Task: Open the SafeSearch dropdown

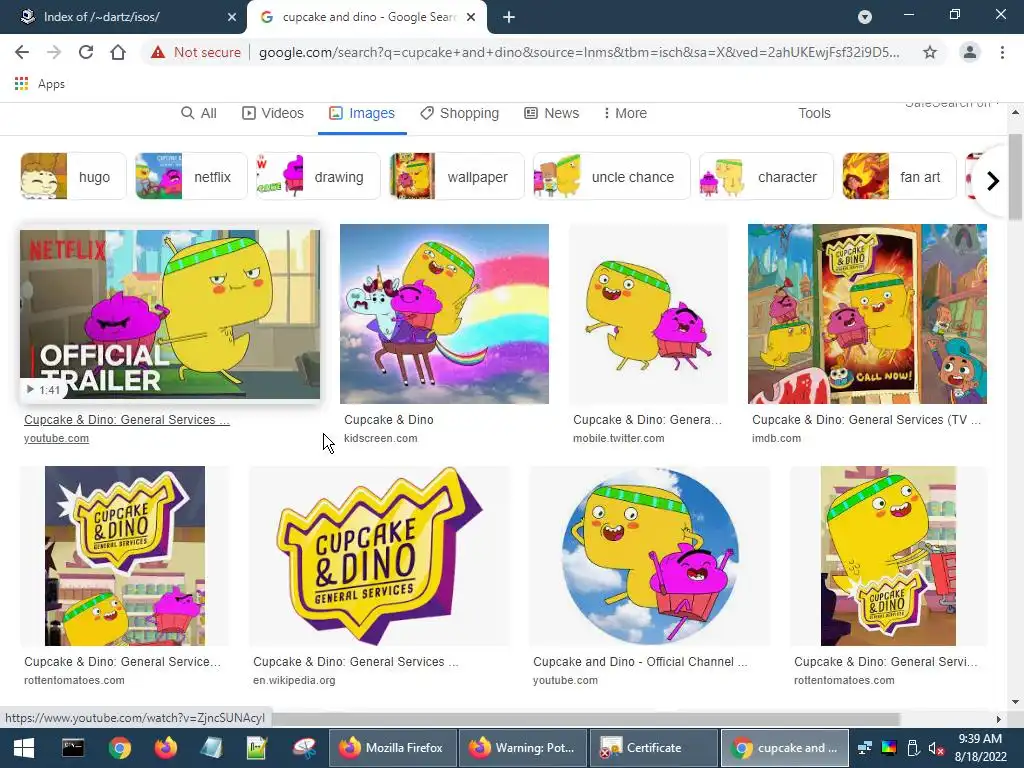Action: coord(952,104)
